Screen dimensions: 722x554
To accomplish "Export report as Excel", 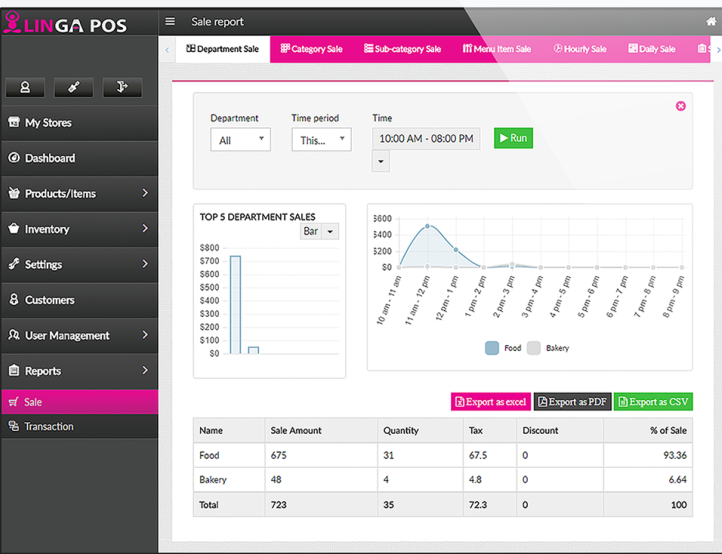I will (x=491, y=402).
